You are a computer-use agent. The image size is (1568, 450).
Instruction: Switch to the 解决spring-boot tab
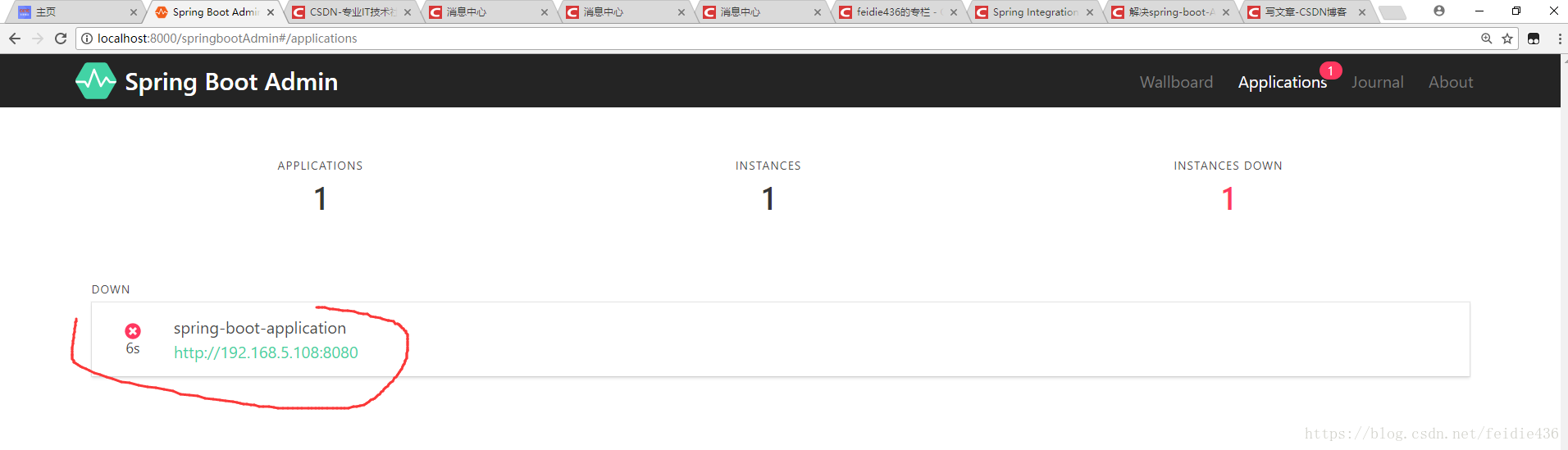coord(1170,12)
